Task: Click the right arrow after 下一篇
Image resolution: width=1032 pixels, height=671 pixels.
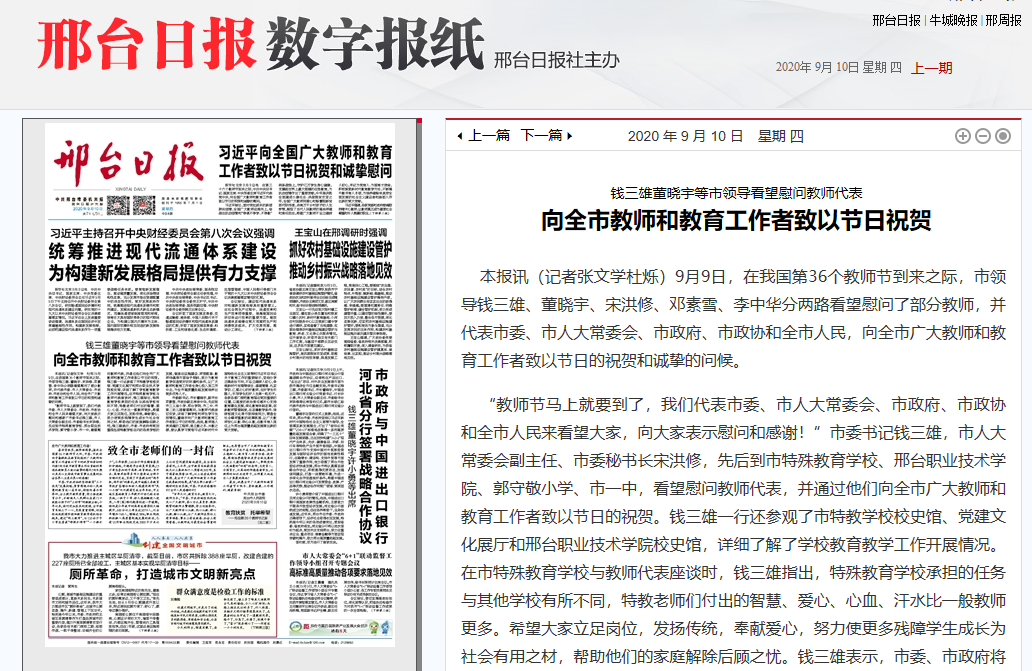Action: coord(569,136)
